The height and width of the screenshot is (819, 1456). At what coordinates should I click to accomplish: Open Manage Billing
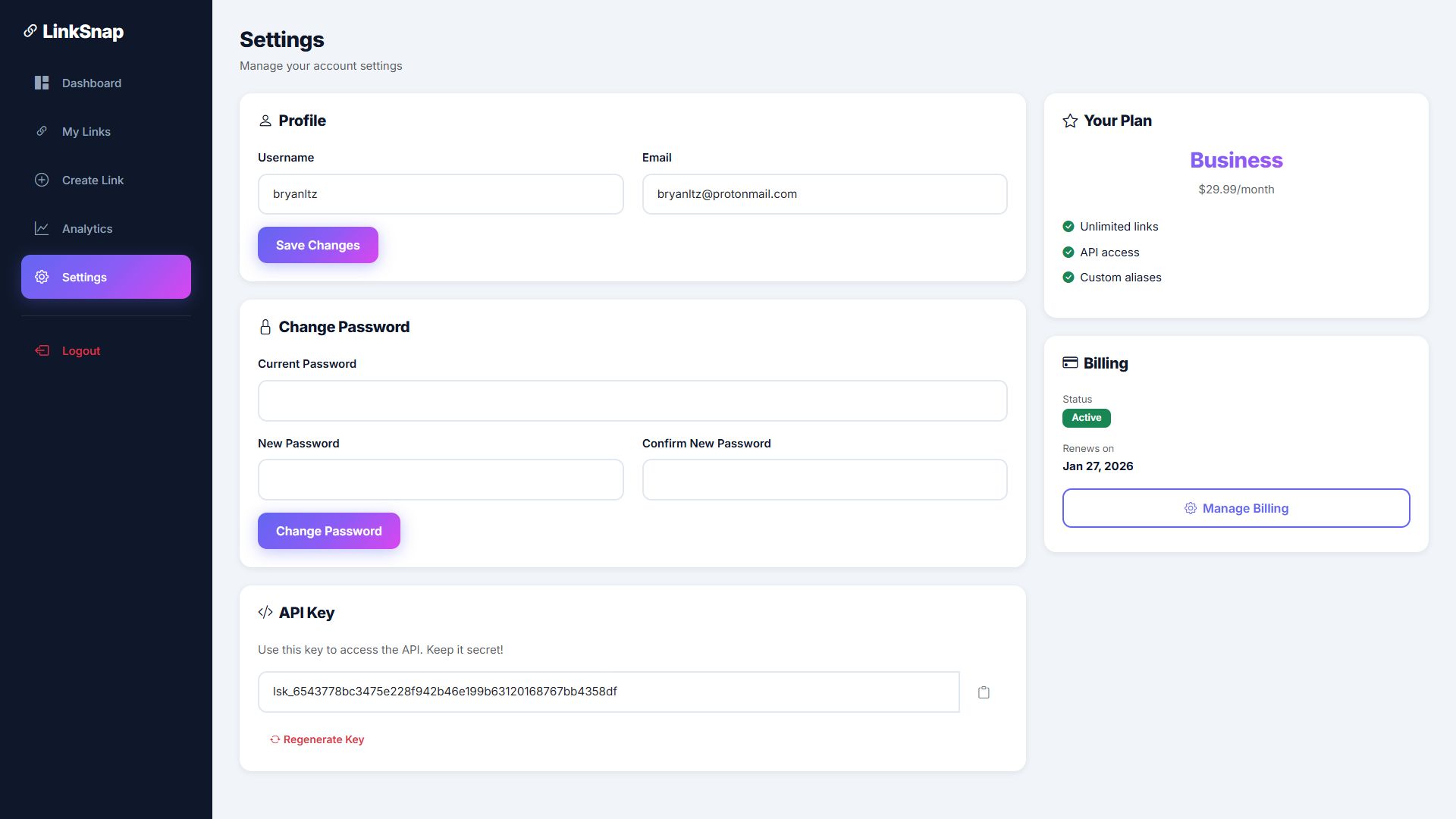pos(1235,508)
